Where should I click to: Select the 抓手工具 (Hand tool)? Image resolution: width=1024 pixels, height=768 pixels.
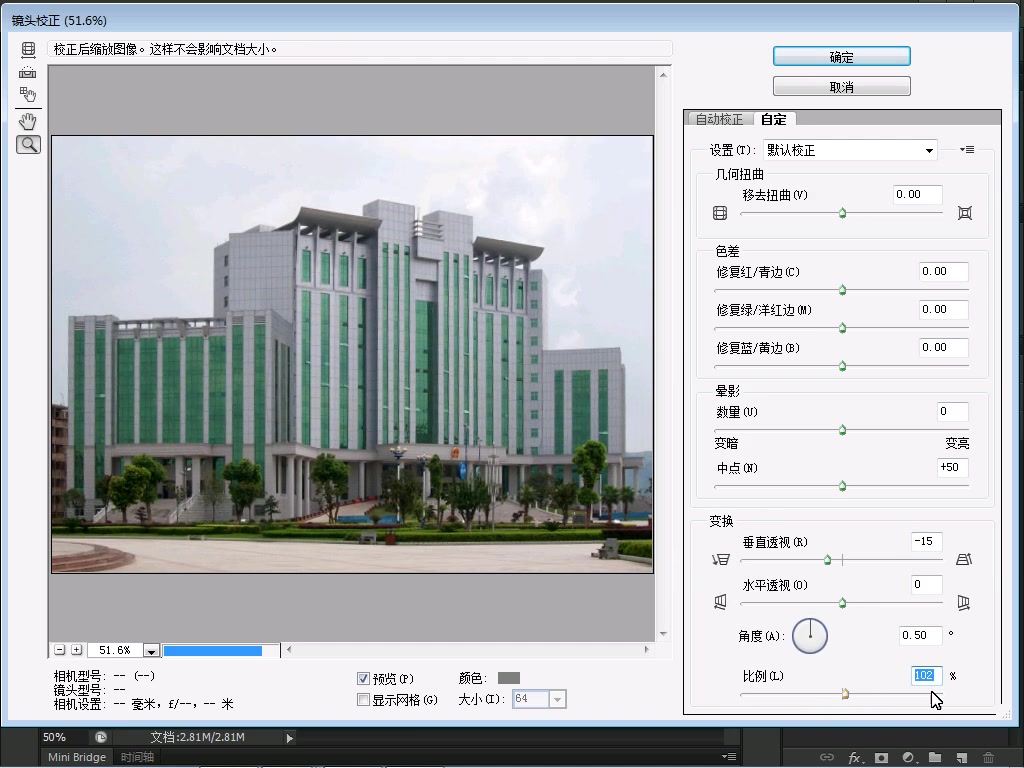tap(27, 120)
